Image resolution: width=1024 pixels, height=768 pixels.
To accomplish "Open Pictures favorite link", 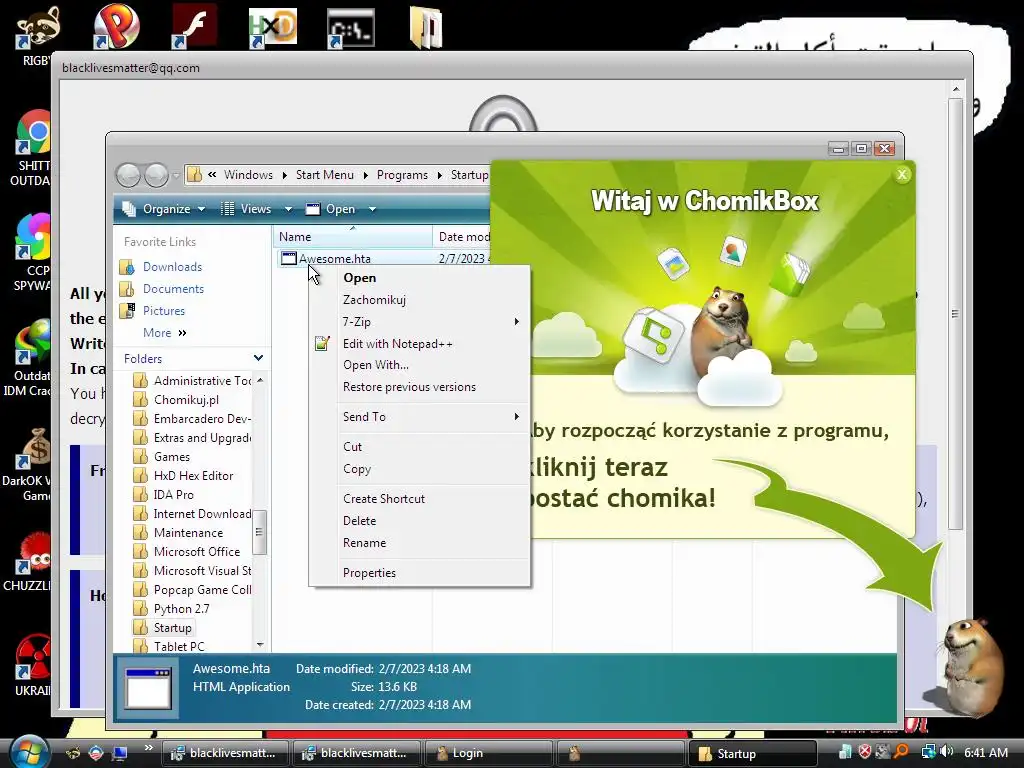I will point(164,311).
